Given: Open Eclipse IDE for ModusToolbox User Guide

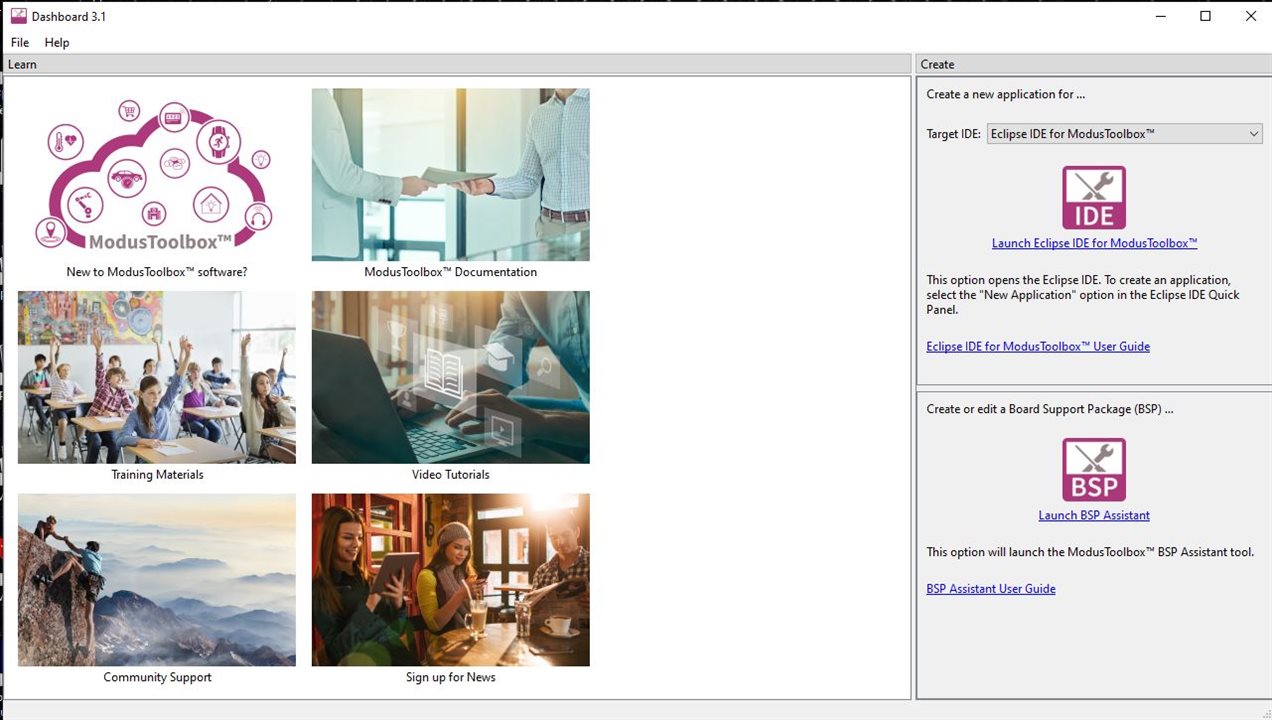Looking at the screenshot, I should 1038,346.
